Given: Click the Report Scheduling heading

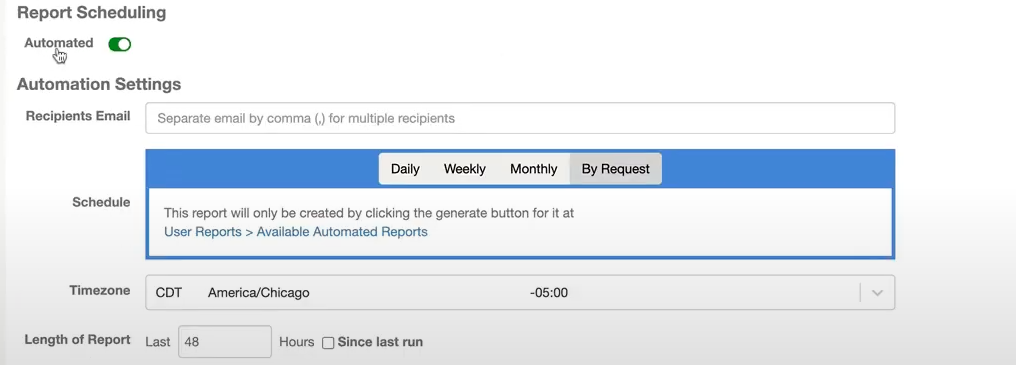Looking at the screenshot, I should pyautogui.click(x=91, y=13).
